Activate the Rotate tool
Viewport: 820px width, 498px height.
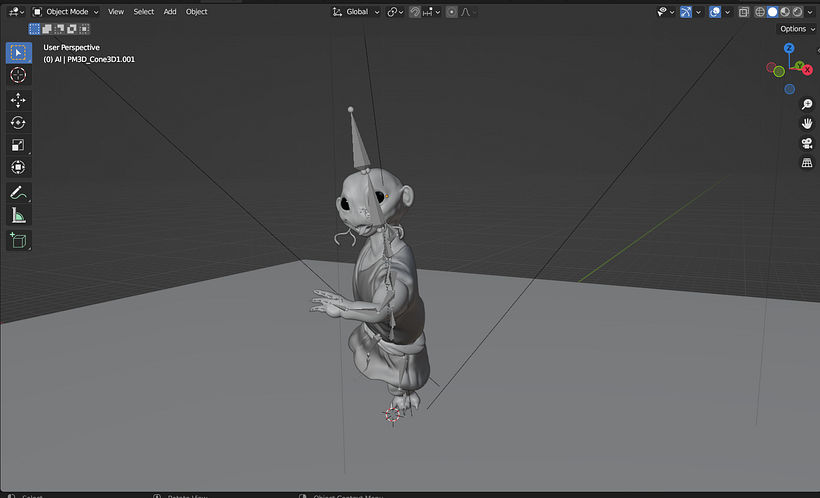[18, 122]
